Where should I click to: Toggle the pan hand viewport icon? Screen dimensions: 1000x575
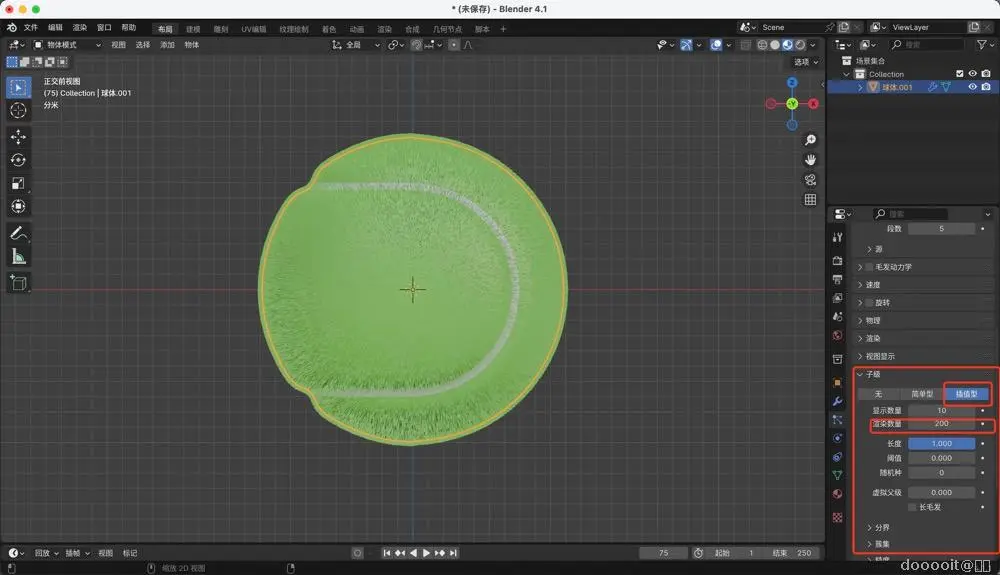[x=810, y=160]
